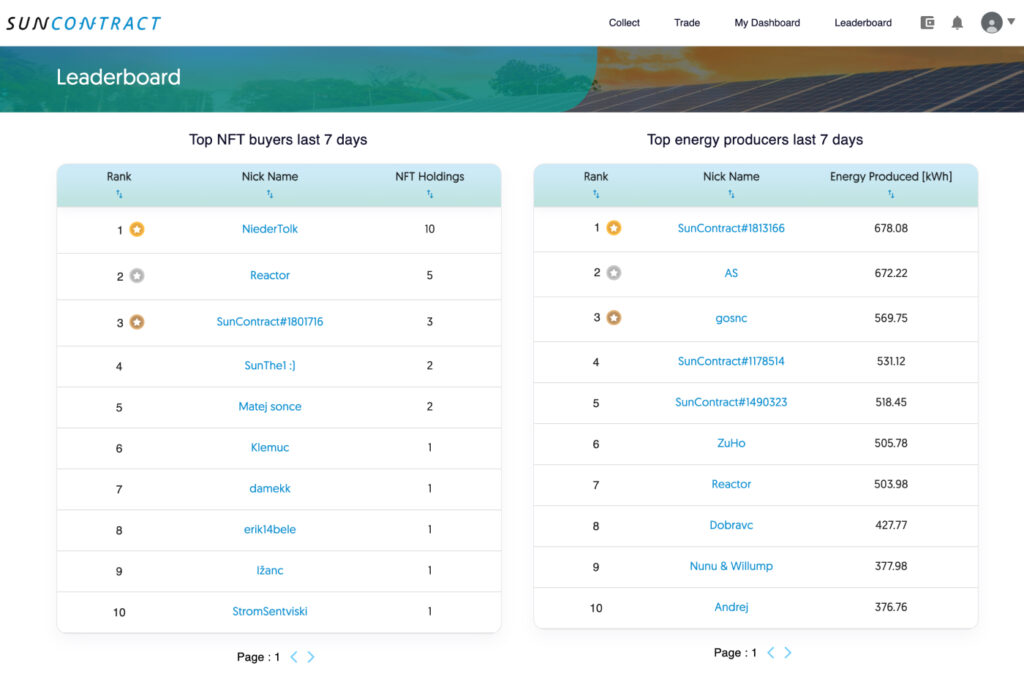Navigate to the Trade page
Image resolution: width=1024 pixels, height=690 pixels.
point(687,23)
